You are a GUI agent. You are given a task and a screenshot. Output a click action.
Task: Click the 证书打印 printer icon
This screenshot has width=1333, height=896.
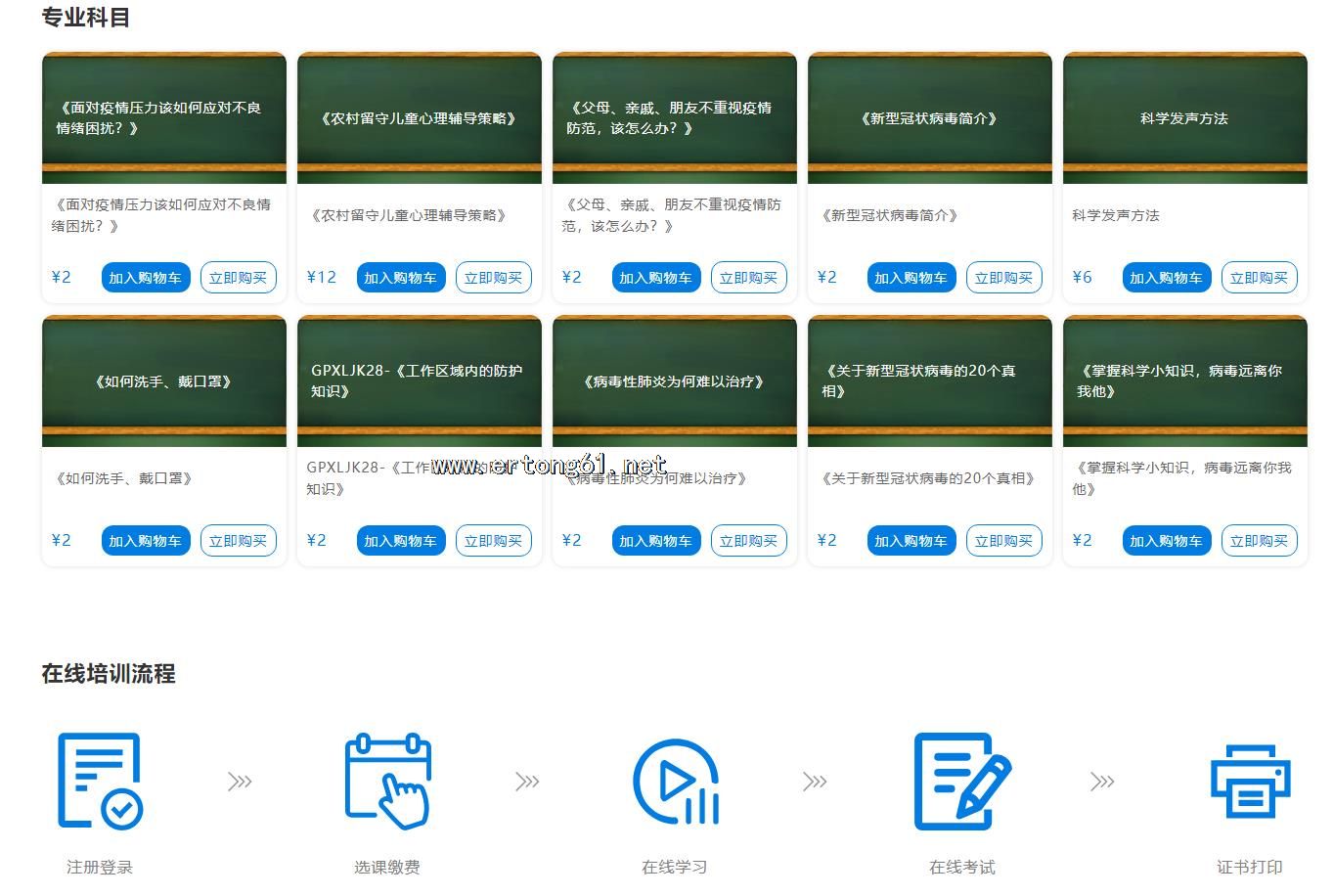tap(1250, 781)
